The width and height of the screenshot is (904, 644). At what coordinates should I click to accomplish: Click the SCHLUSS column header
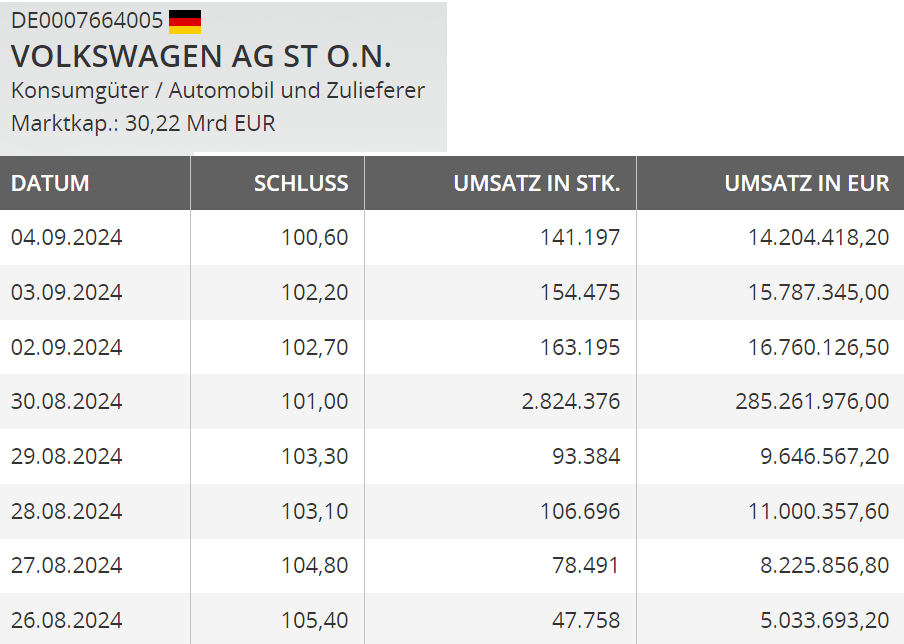pos(301,183)
